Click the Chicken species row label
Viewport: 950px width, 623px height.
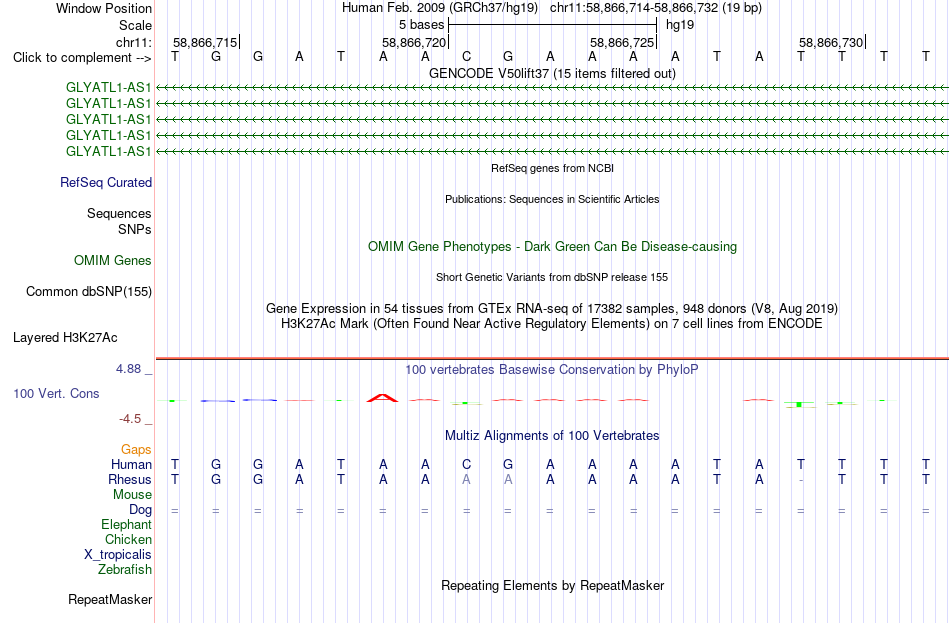pos(128,539)
